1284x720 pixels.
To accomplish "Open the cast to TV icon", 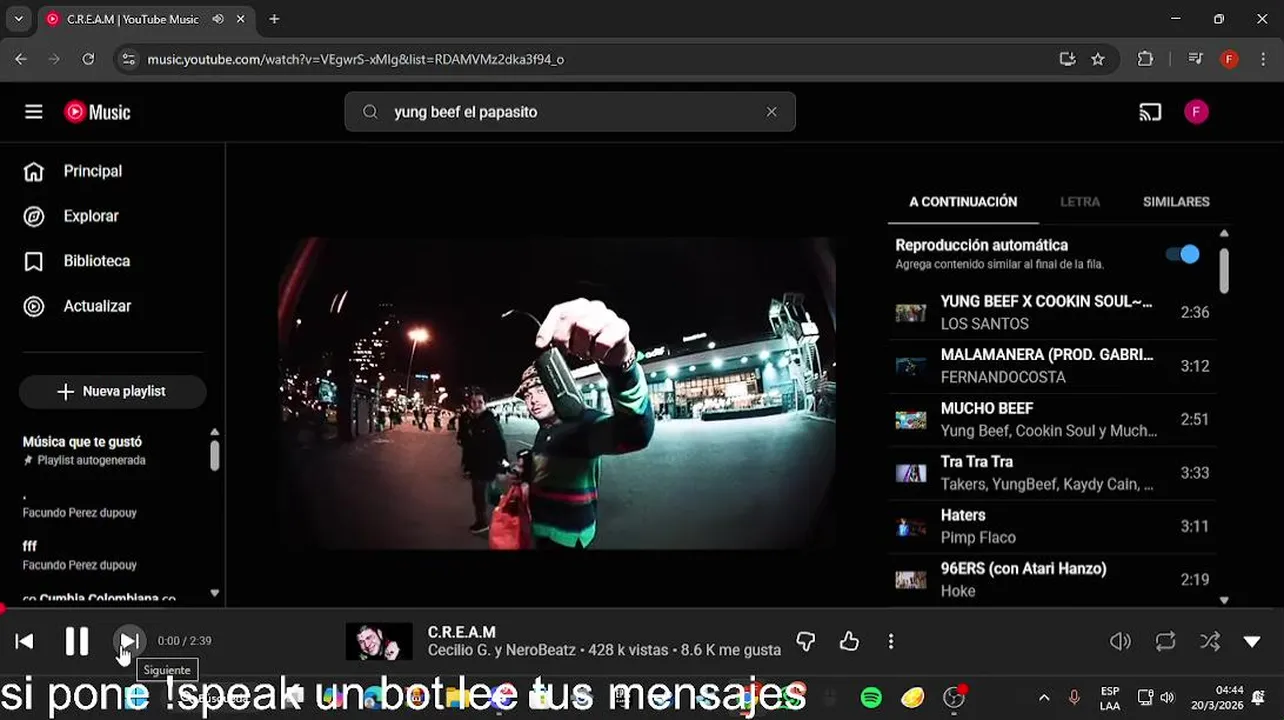I will pos(1150,112).
